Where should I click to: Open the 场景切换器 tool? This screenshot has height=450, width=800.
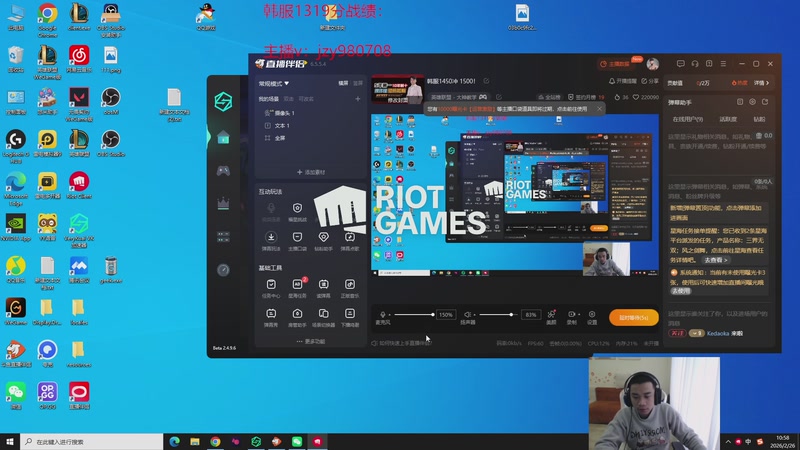click(x=323, y=317)
